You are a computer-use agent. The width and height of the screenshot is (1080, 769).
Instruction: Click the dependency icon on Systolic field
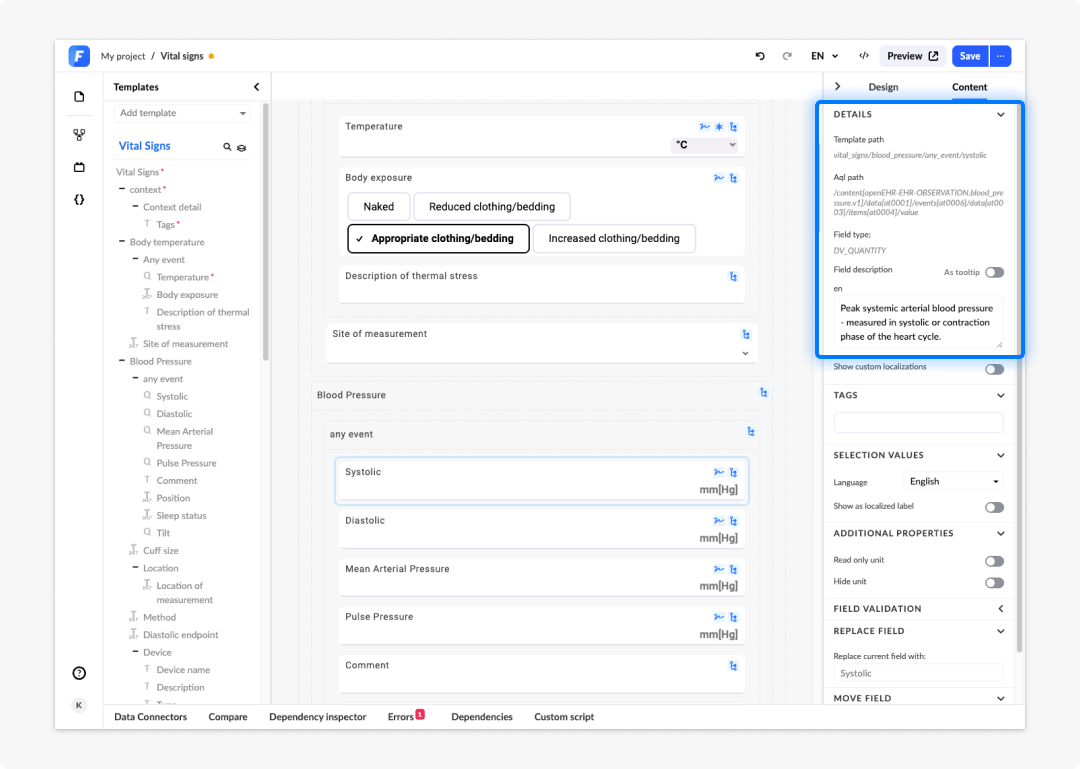click(718, 472)
